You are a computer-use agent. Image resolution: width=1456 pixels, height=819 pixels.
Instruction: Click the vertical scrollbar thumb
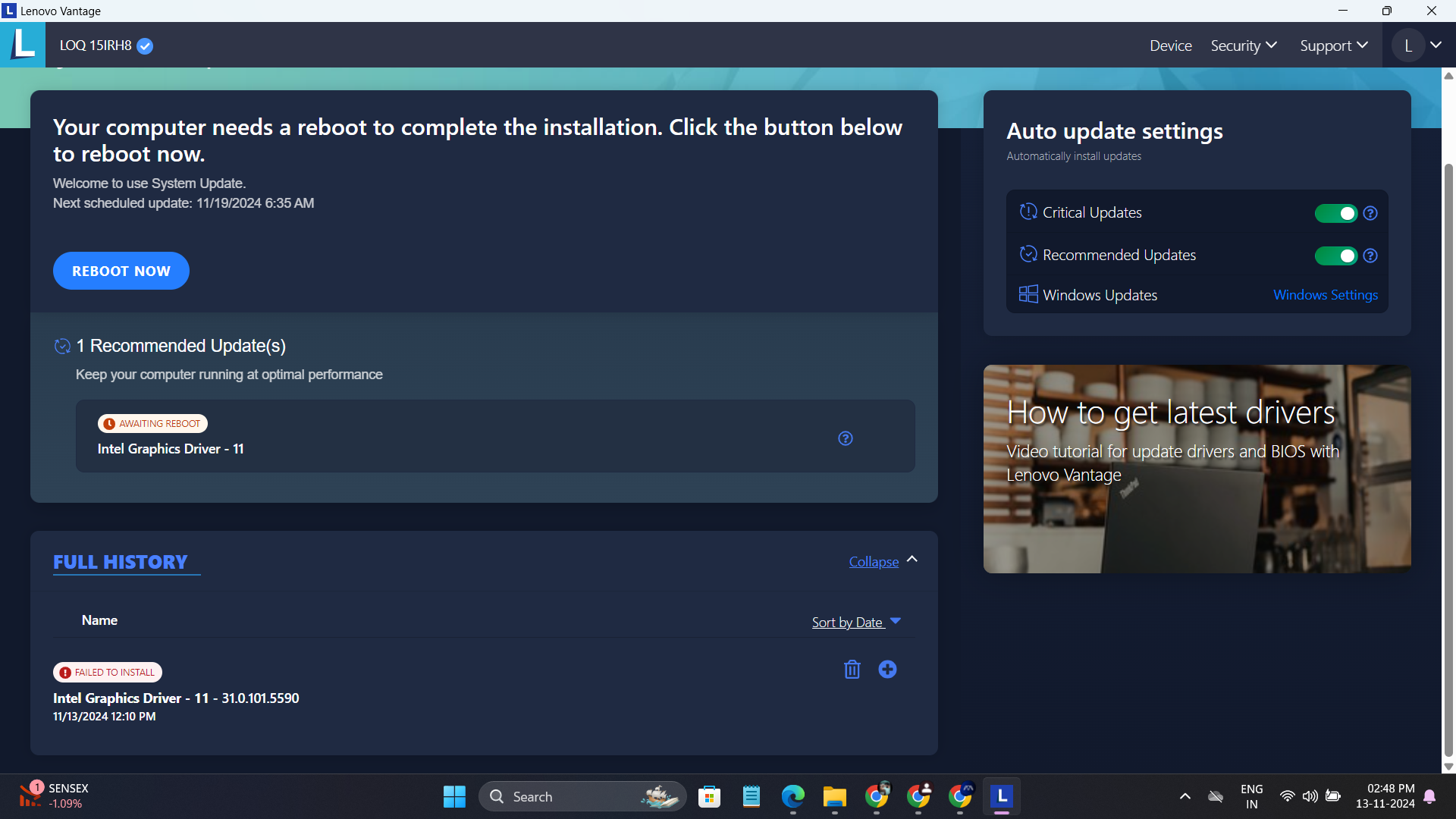[1448, 459]
